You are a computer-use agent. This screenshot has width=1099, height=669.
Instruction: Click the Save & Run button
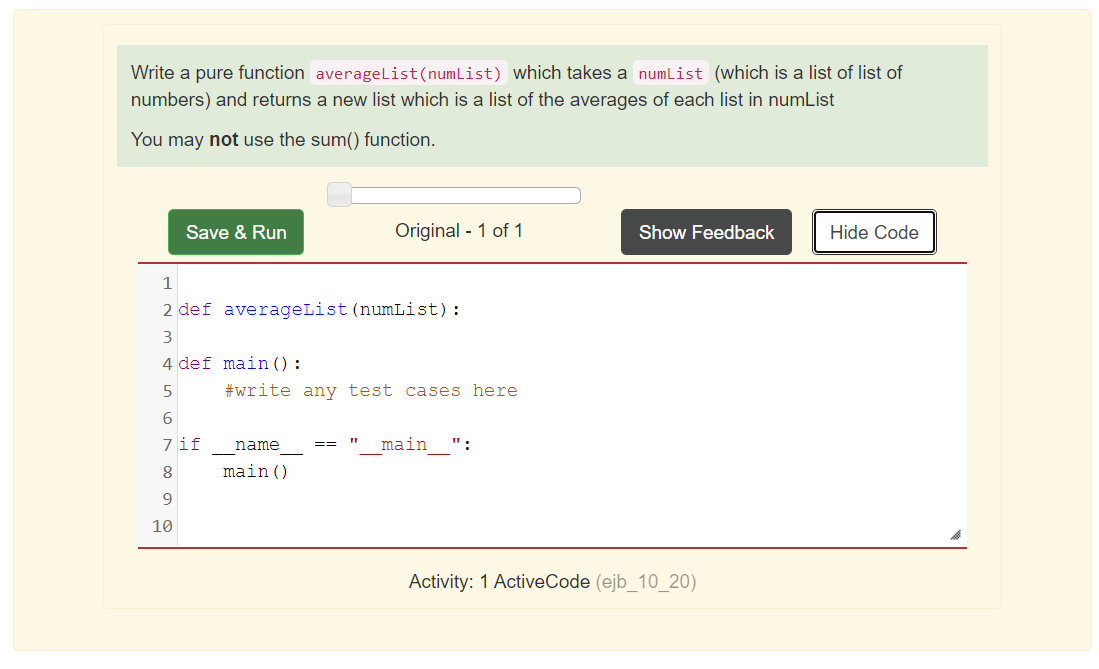(235, 231)
